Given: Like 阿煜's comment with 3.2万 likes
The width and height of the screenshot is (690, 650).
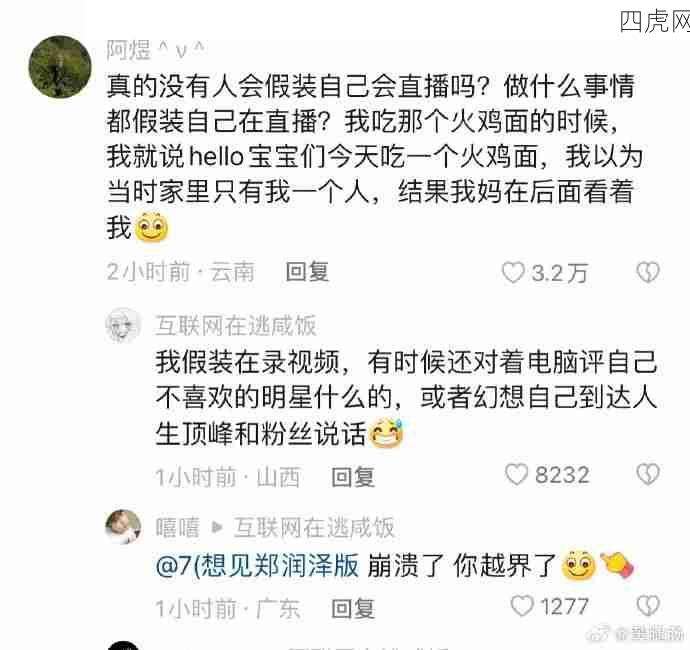Looking at the screenshot, I should click(513, 272).
